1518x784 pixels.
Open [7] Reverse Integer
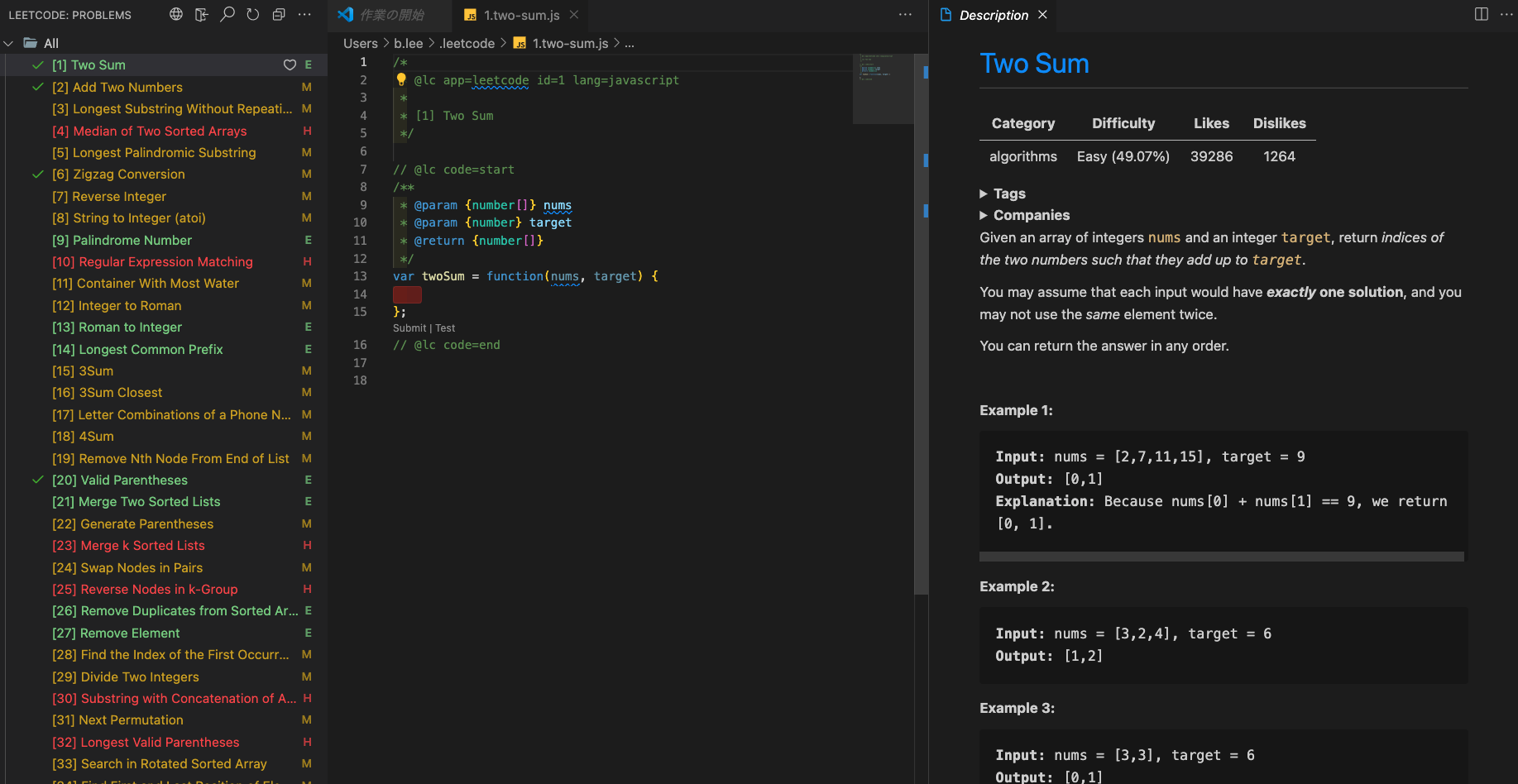(165, 196)
